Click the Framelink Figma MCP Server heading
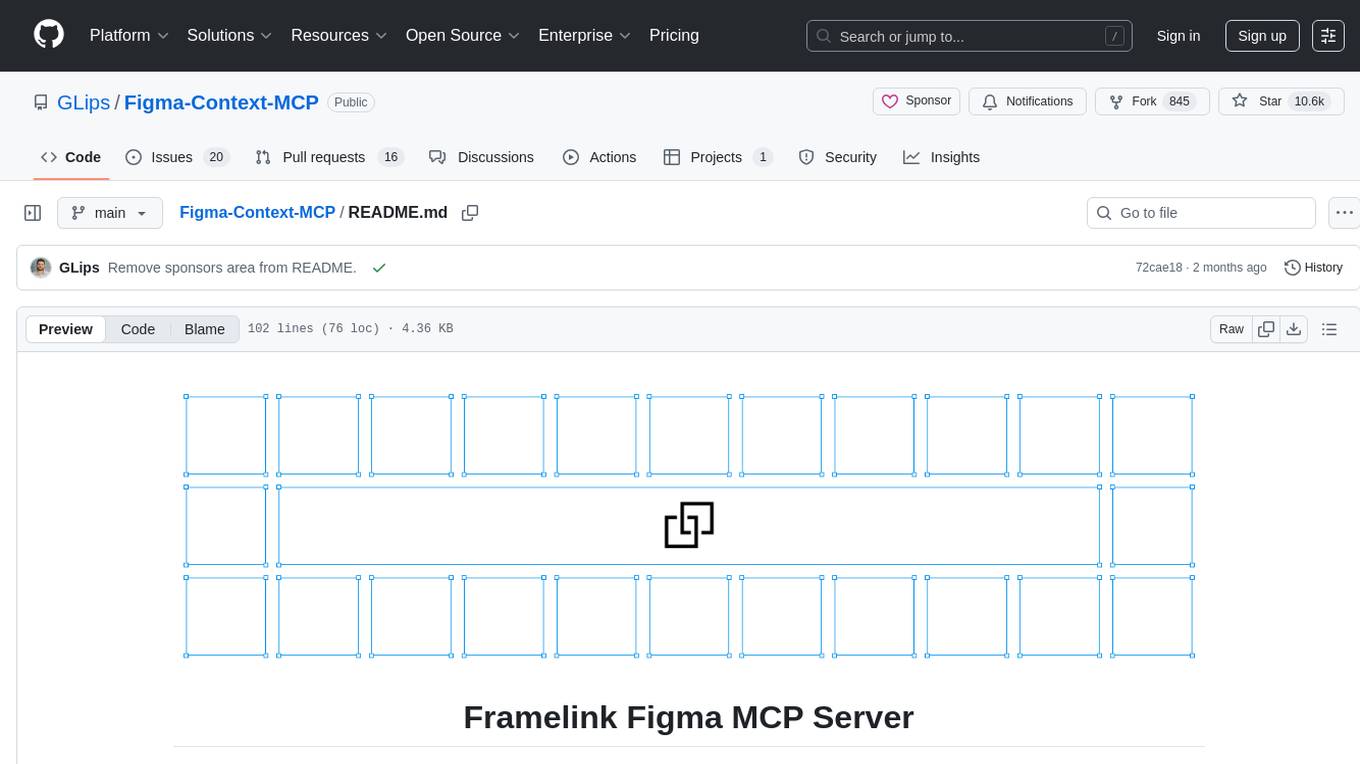This screenshot has width=1360, height=764. tap(689, 717)
